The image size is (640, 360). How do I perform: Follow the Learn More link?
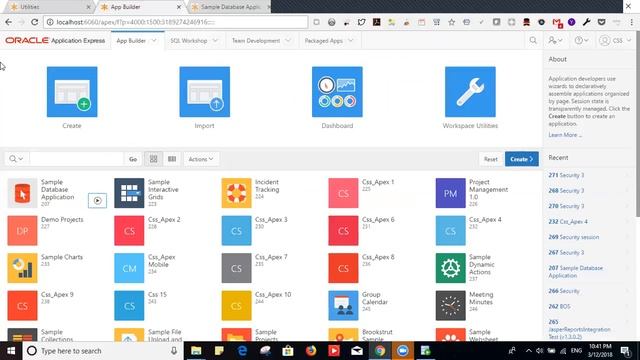click(x=565, y=135)
